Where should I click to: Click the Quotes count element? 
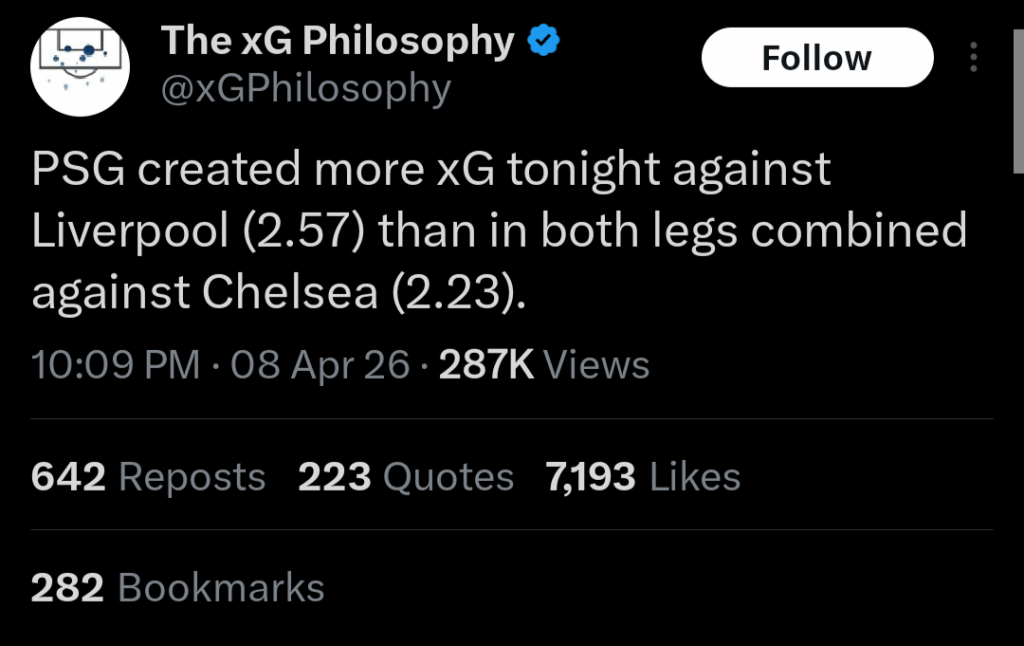pyautogui.click(x=405, y=476)
